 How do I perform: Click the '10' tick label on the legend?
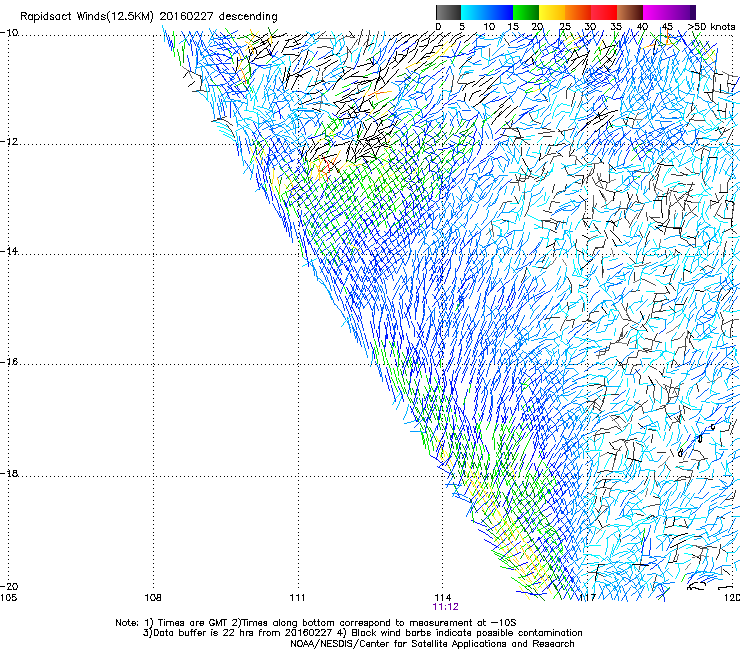[x=489, y=26]
